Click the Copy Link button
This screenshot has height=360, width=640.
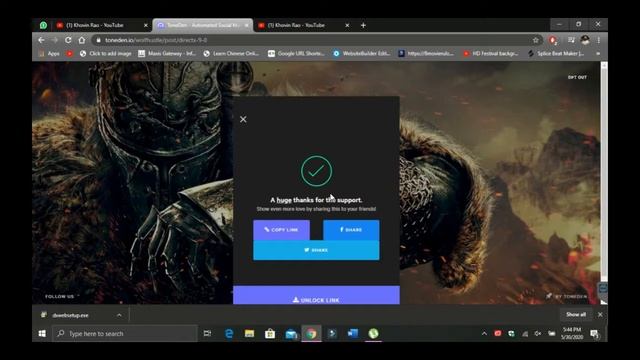click(281, 230)
